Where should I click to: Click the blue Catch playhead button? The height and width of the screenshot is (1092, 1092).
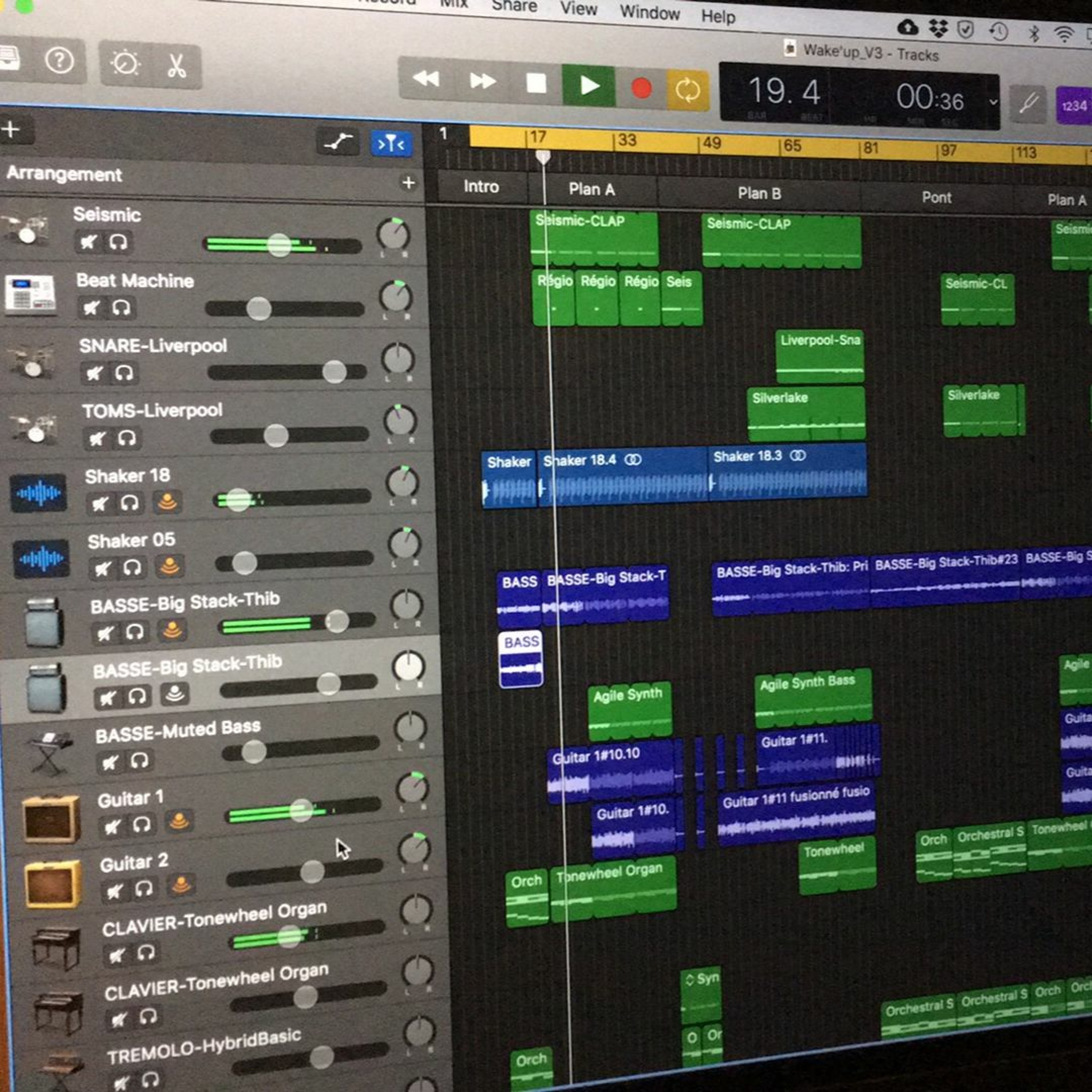[x=391, y=144]
